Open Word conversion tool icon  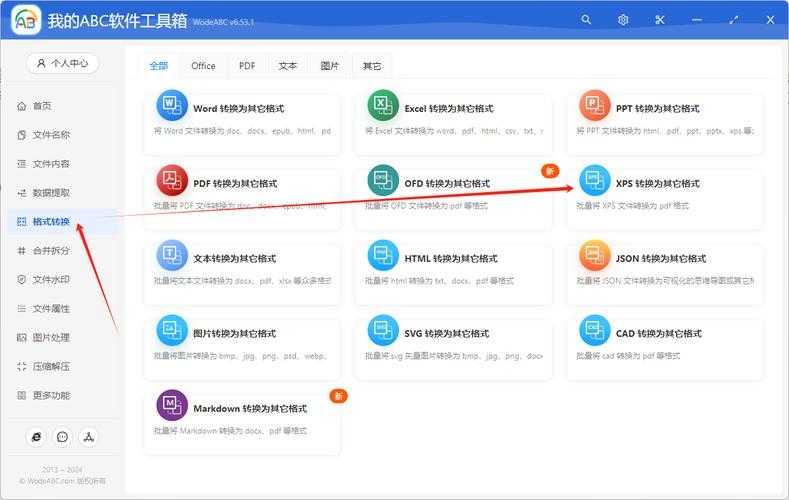tap(172, 105)
